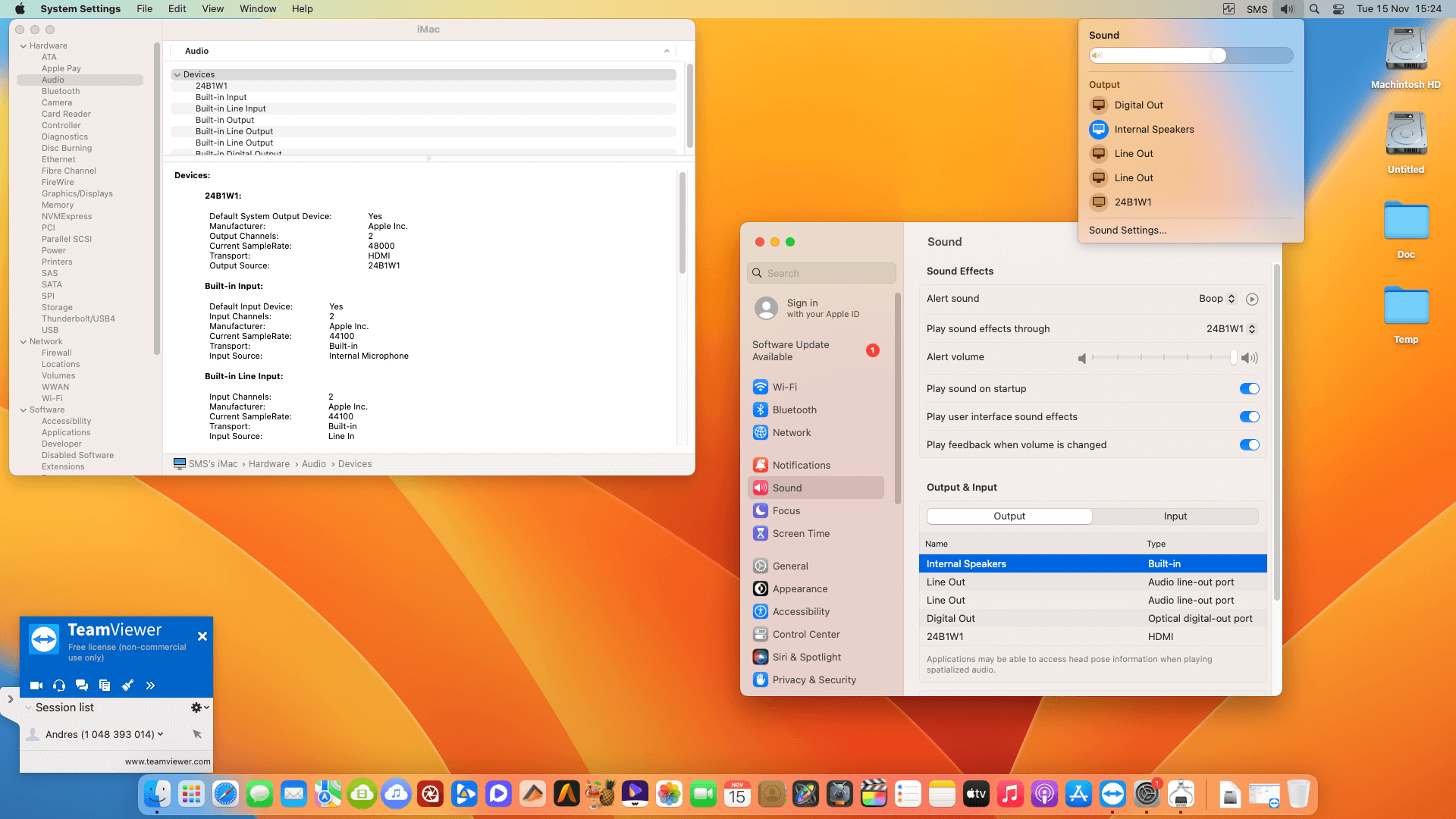Toggle Play user interface sound effects
Screen dimensions: 1456x819
click(1249, 417)
